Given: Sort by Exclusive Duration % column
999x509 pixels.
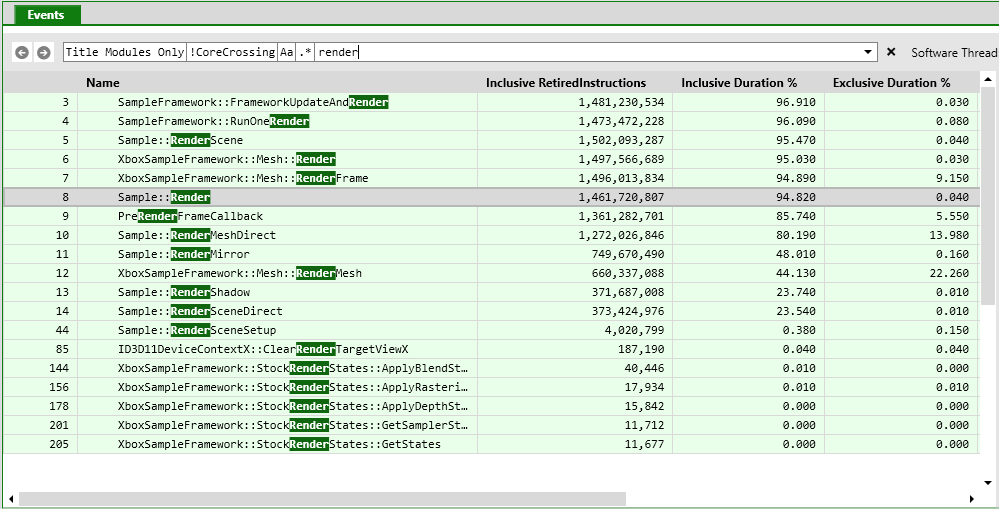Looking at the screenshot, I should (x=891, y=83).
